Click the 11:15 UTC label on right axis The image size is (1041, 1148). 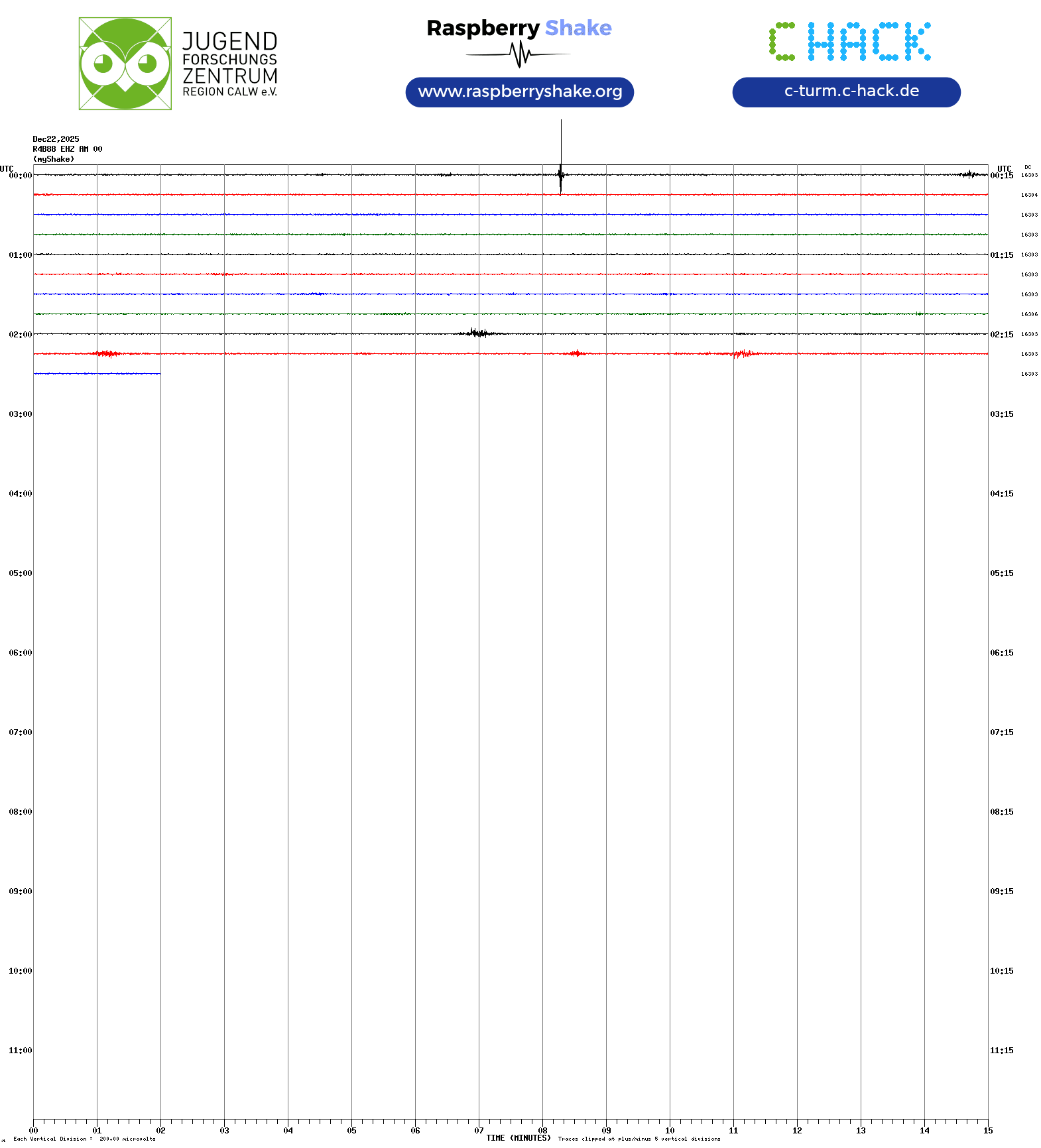point(1001,1051)
